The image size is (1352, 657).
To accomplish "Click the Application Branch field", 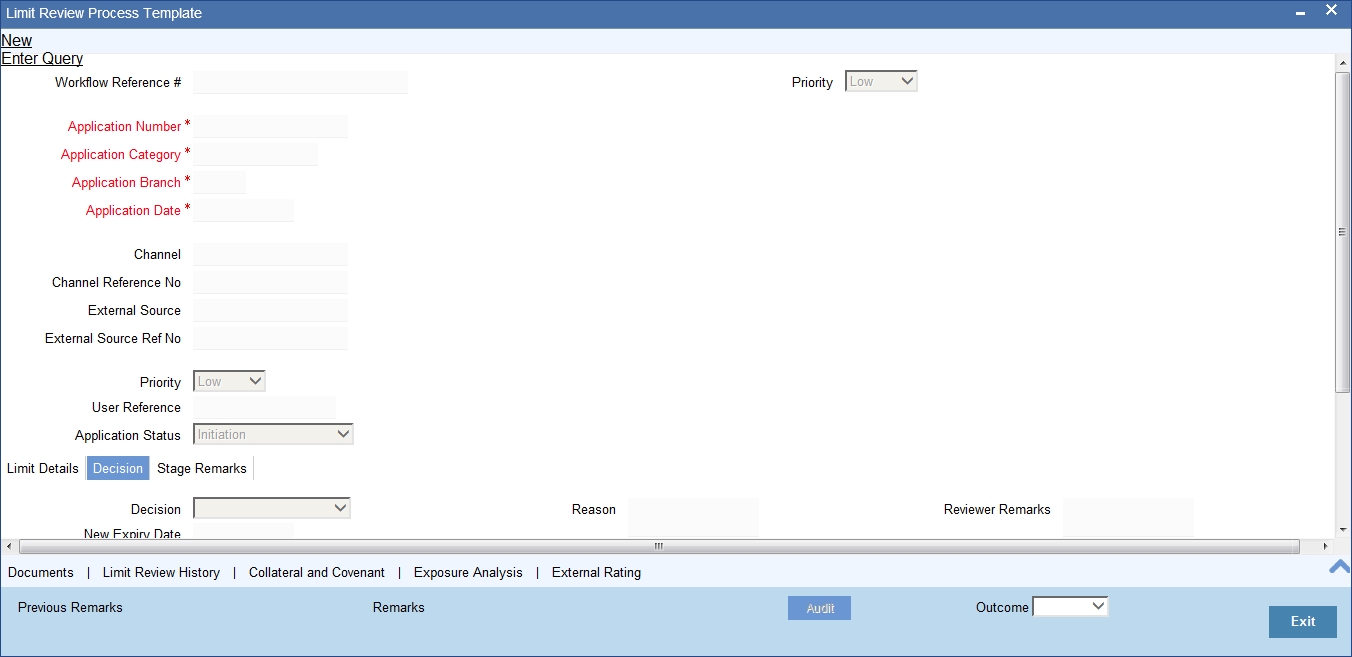I will pos(220,182).
